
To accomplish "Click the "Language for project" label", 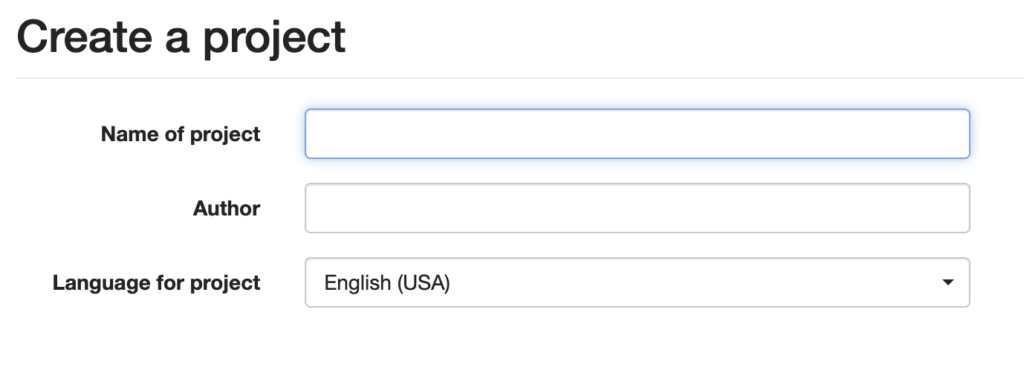I will pyautogui.click(x=157, y=283).
